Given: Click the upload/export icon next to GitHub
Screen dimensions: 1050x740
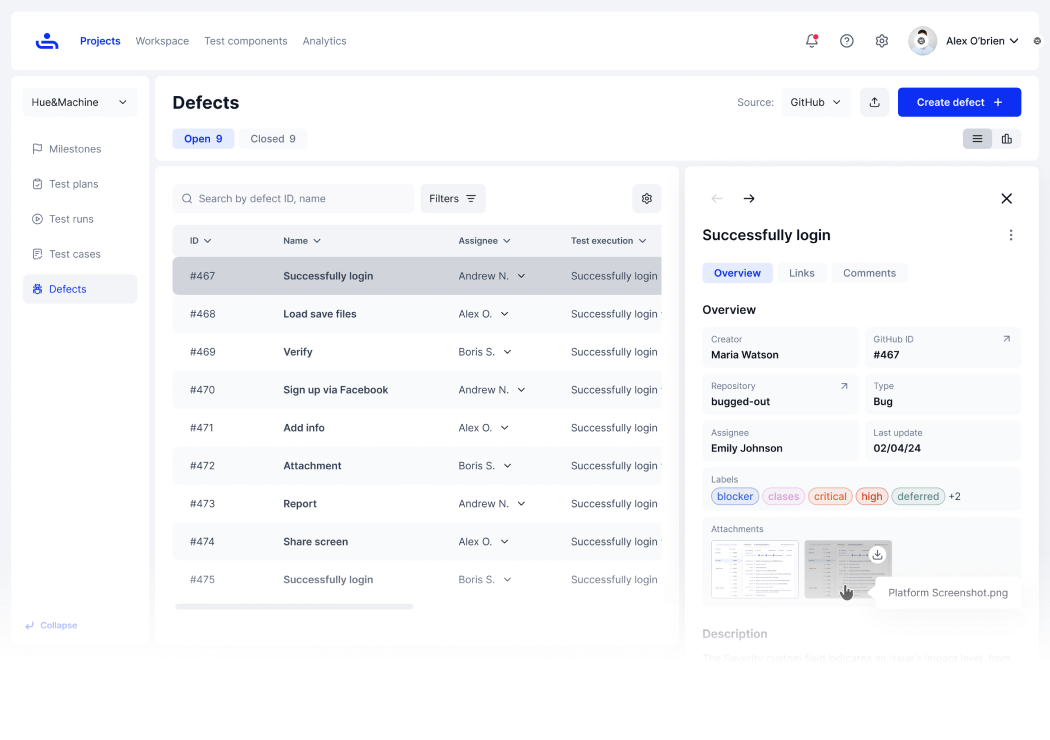Looking at the screenshot, I should (x=875, y=102).
